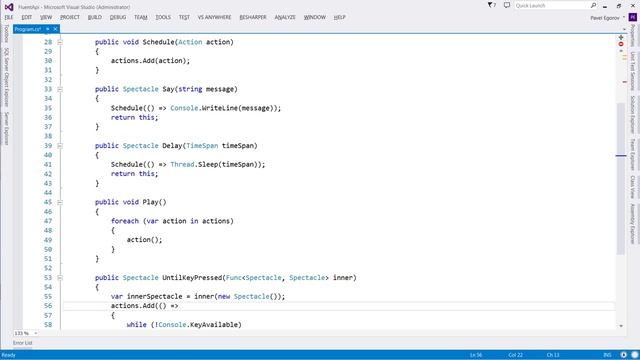The width and height of the screenshot is (640, 360).
Task: Click the Quick Launch magnifier icon
Action: tap(593, 5)
